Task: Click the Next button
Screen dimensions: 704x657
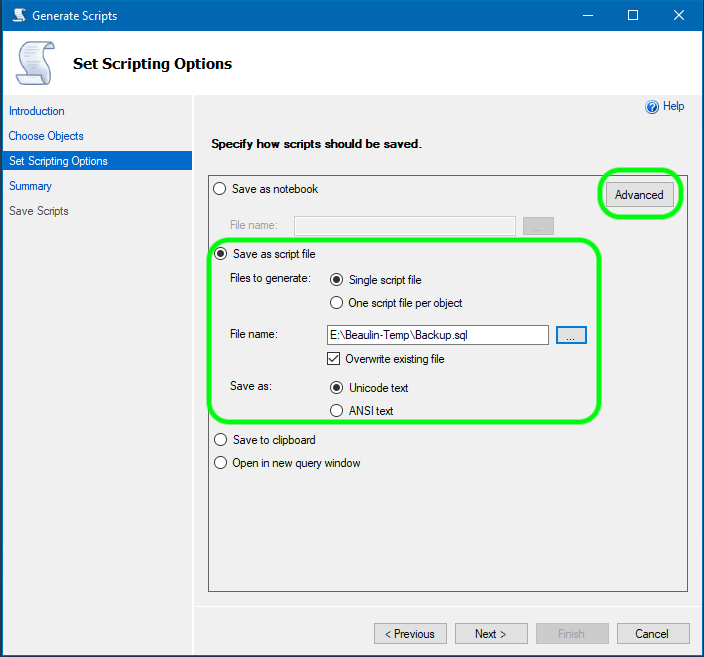Action: (491, 634)
